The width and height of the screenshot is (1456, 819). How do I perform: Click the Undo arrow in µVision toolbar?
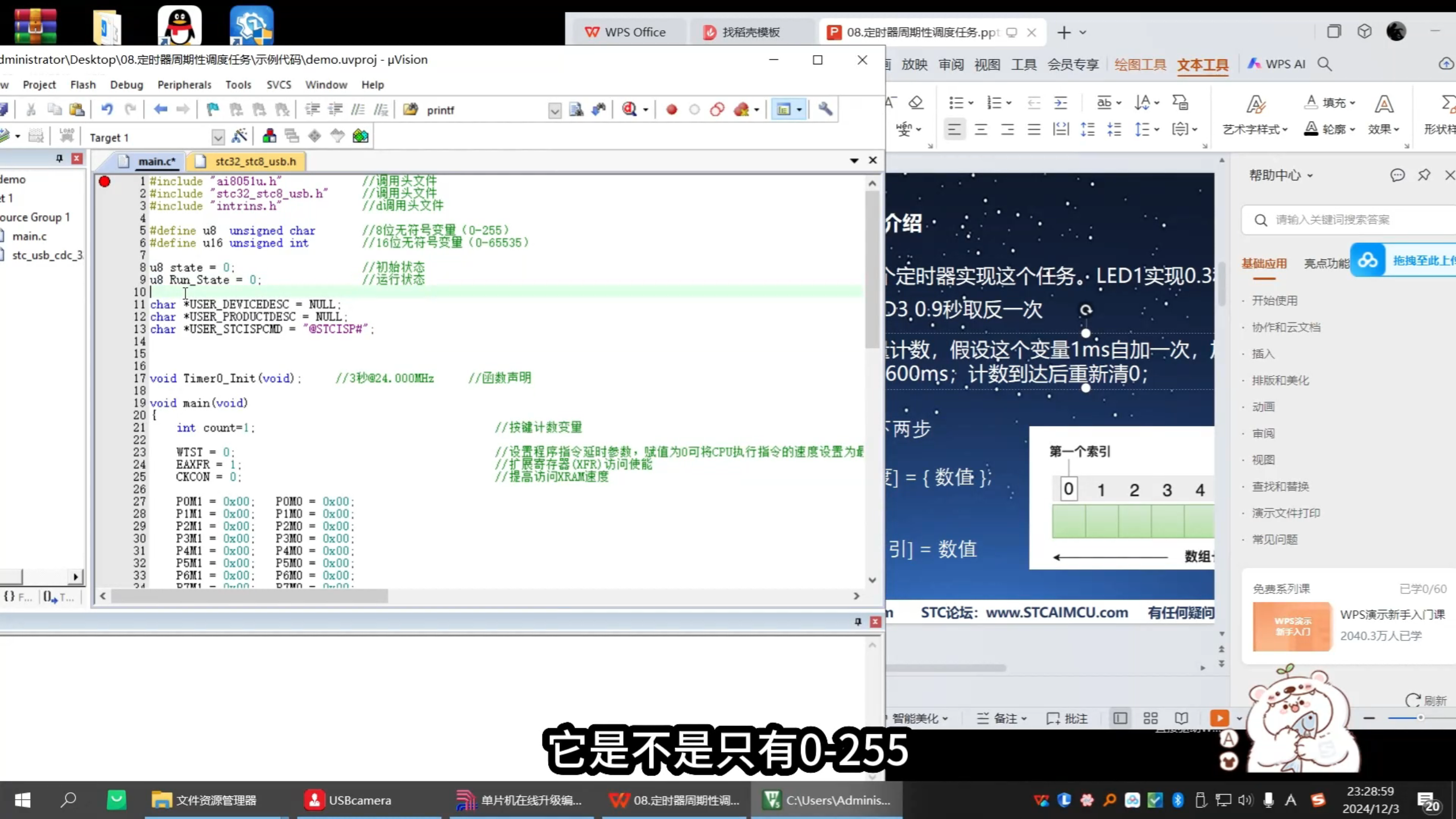(107, 109)
